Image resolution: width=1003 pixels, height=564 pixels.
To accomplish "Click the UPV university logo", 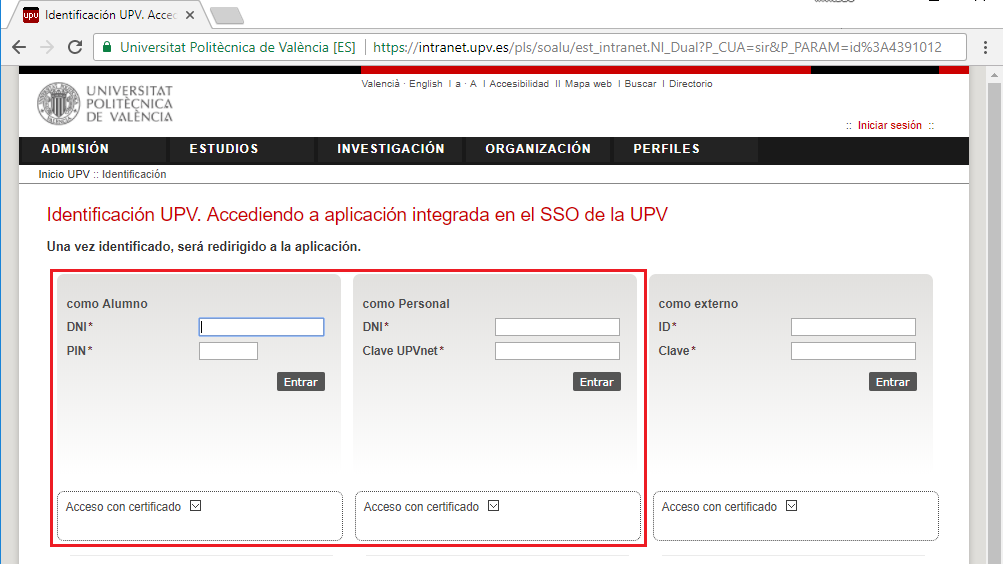I will point(105,104).
